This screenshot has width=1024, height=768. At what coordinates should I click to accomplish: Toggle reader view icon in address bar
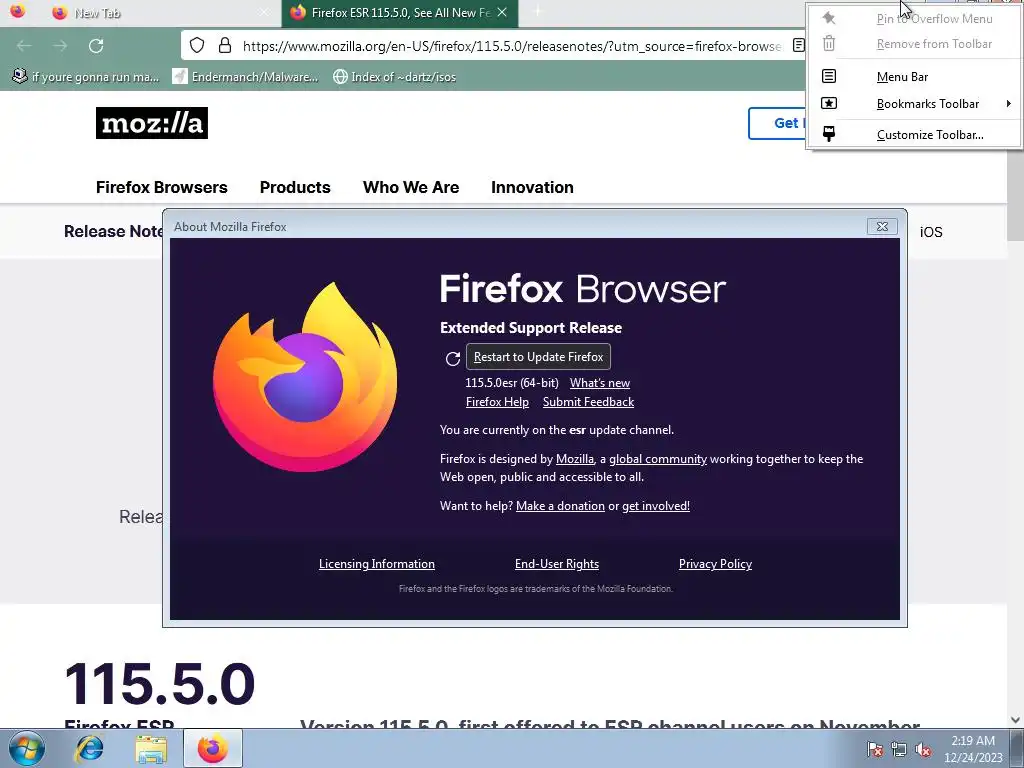(798, 45)
